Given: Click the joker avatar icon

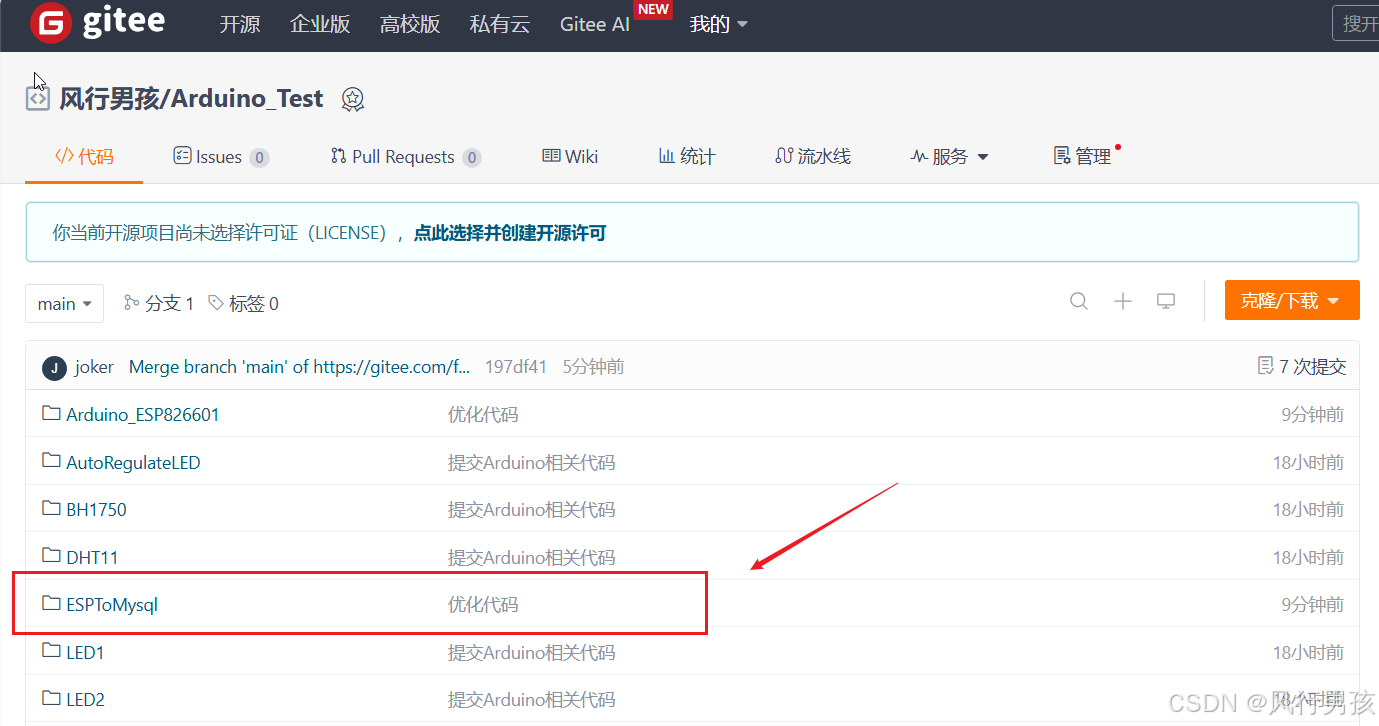Looking at the screenshot, I should pos(54,367).
